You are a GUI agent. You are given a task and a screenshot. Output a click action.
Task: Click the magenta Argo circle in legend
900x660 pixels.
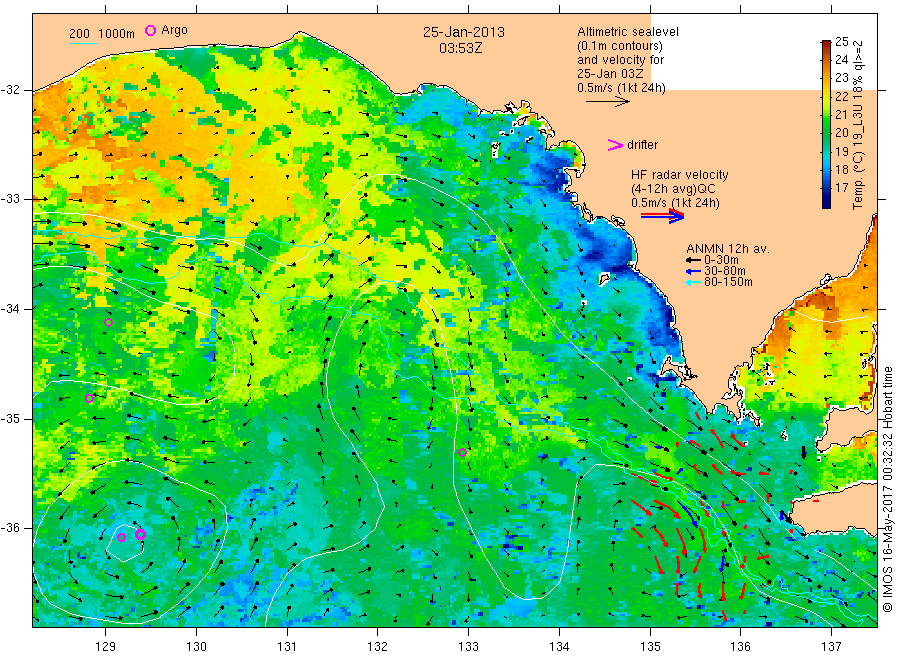coord(150,30)
